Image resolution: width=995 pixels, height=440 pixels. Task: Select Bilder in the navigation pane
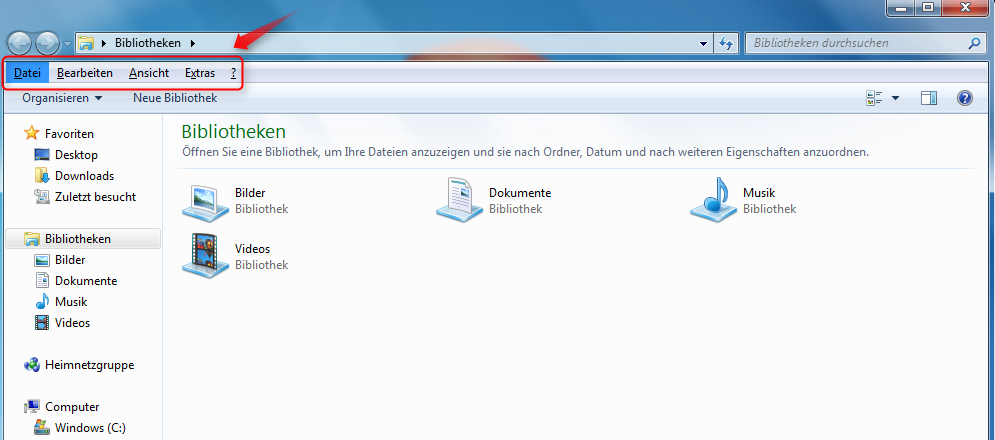pos(70,260)
